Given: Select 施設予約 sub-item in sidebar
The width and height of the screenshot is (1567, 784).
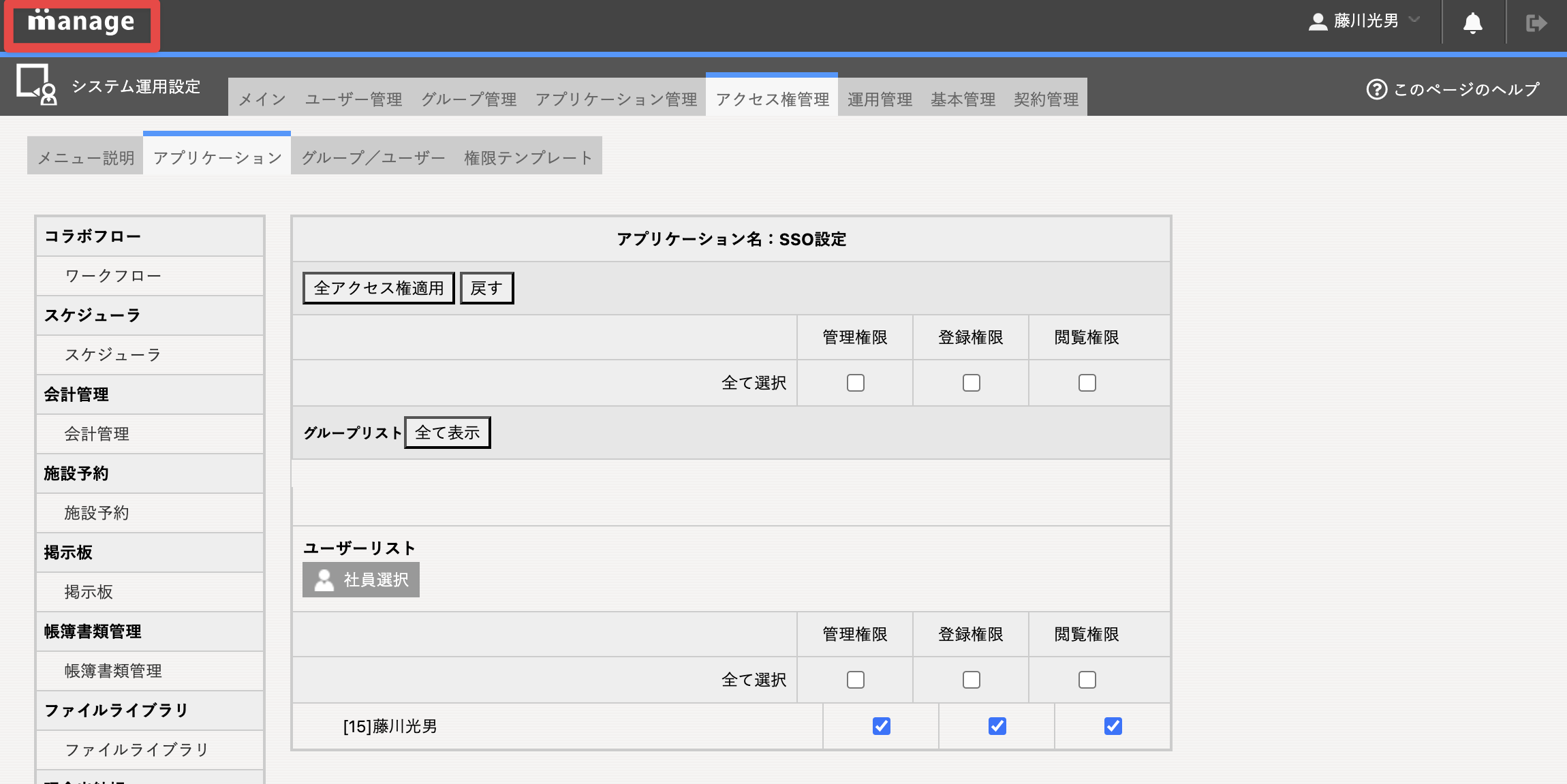Looking at the screenshot, I should [150, 513].
